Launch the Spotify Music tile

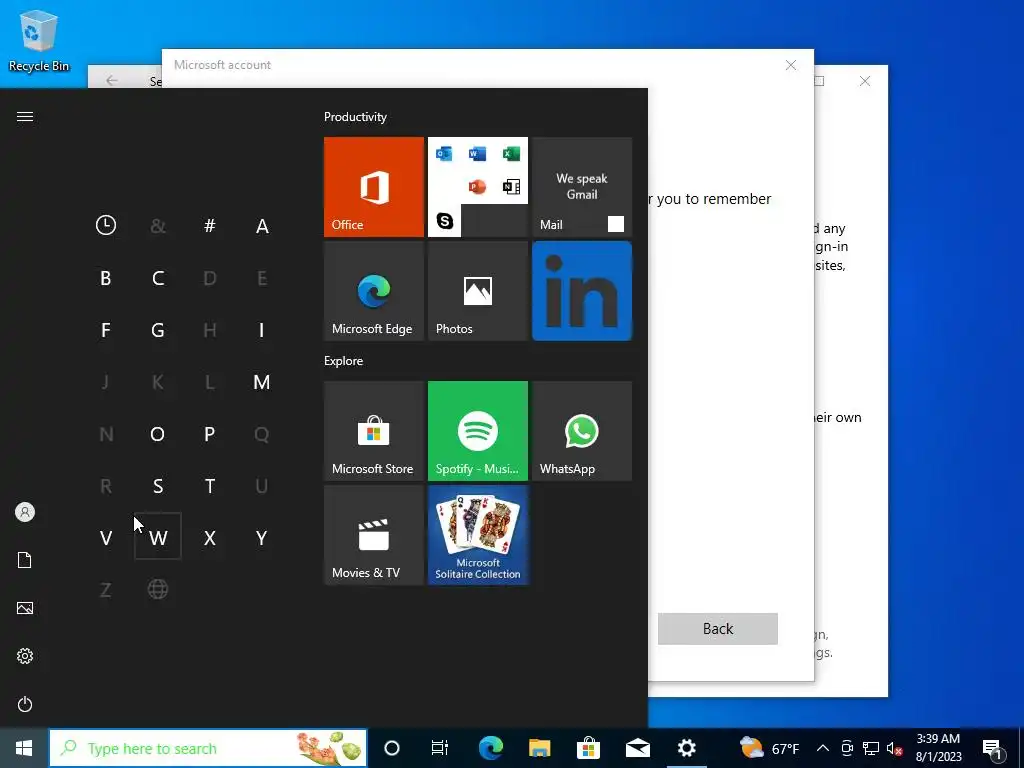tap(477, 431)
